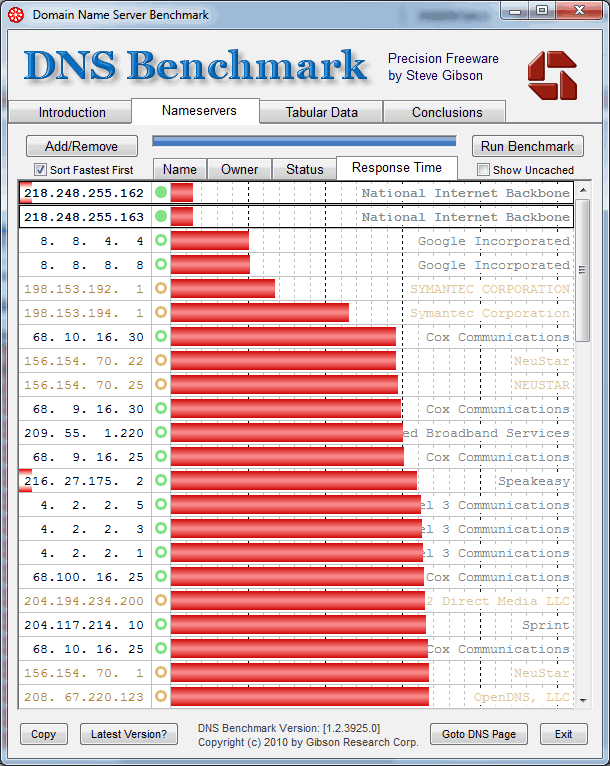
Task: Enable Show Uncached checkbox
Action: [x=483, y=170]
